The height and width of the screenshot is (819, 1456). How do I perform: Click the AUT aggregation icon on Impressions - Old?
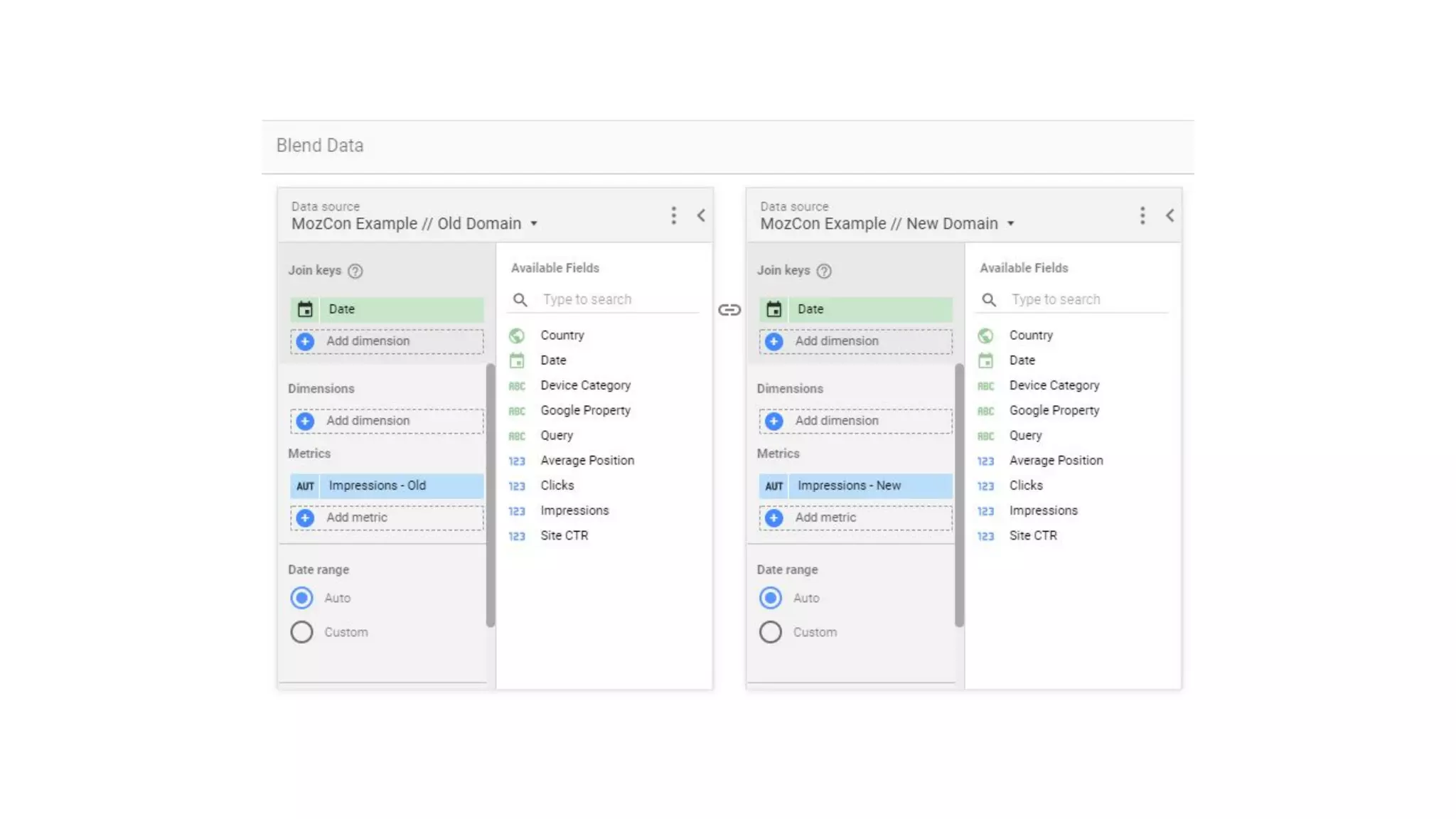coord(305,486)
